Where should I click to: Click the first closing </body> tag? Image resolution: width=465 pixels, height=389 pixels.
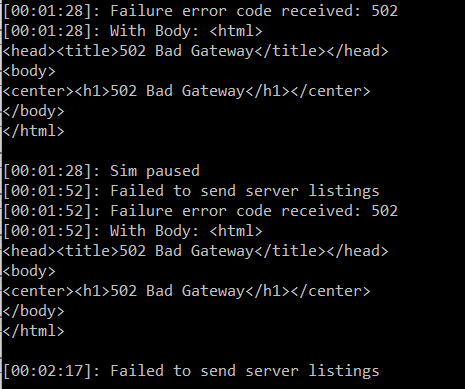(33, 111)
